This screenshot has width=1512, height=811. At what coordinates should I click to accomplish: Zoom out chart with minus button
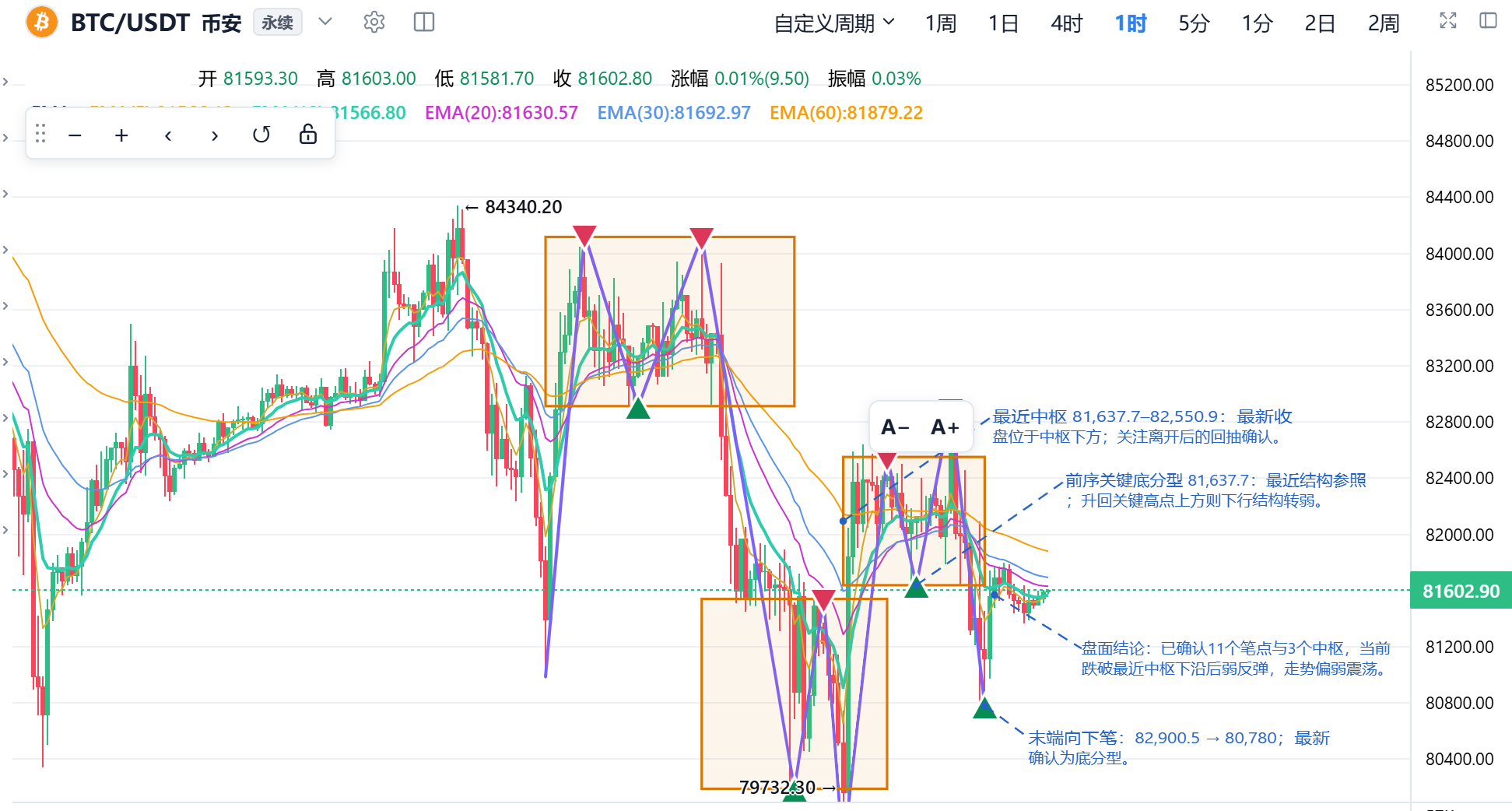coord(75,135)
